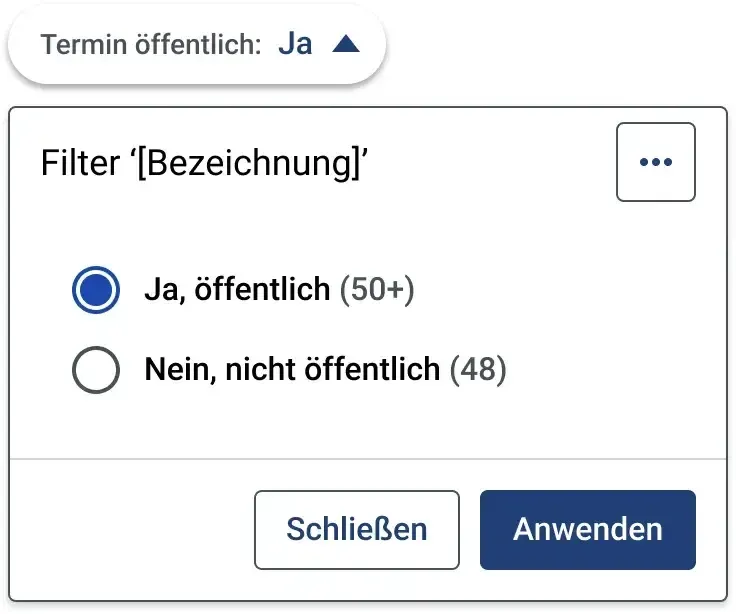Click the (48) count next to Nein
This screenshot has height=614, width=736.
coord(478,370)
